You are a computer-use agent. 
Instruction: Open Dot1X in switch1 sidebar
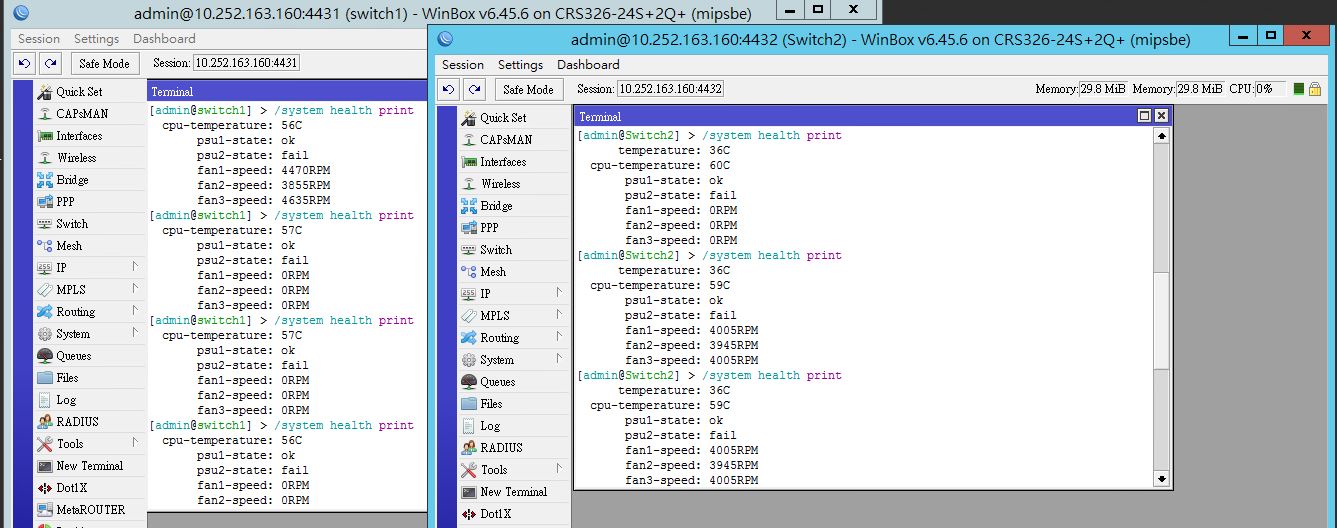89,488
